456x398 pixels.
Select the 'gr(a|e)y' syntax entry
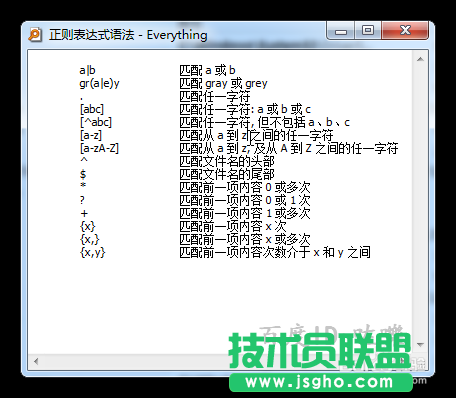99,83
